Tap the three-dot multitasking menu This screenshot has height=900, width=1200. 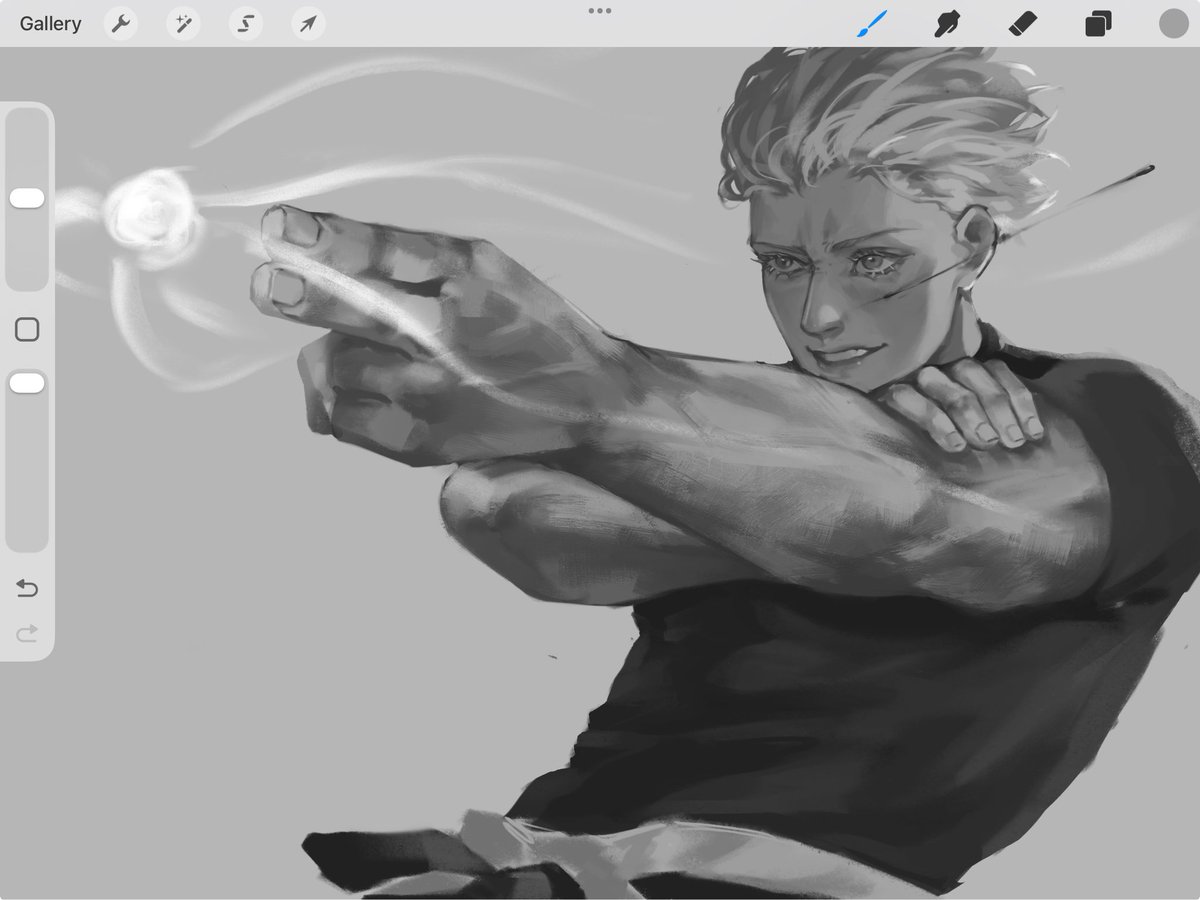[x=600, y=11]
